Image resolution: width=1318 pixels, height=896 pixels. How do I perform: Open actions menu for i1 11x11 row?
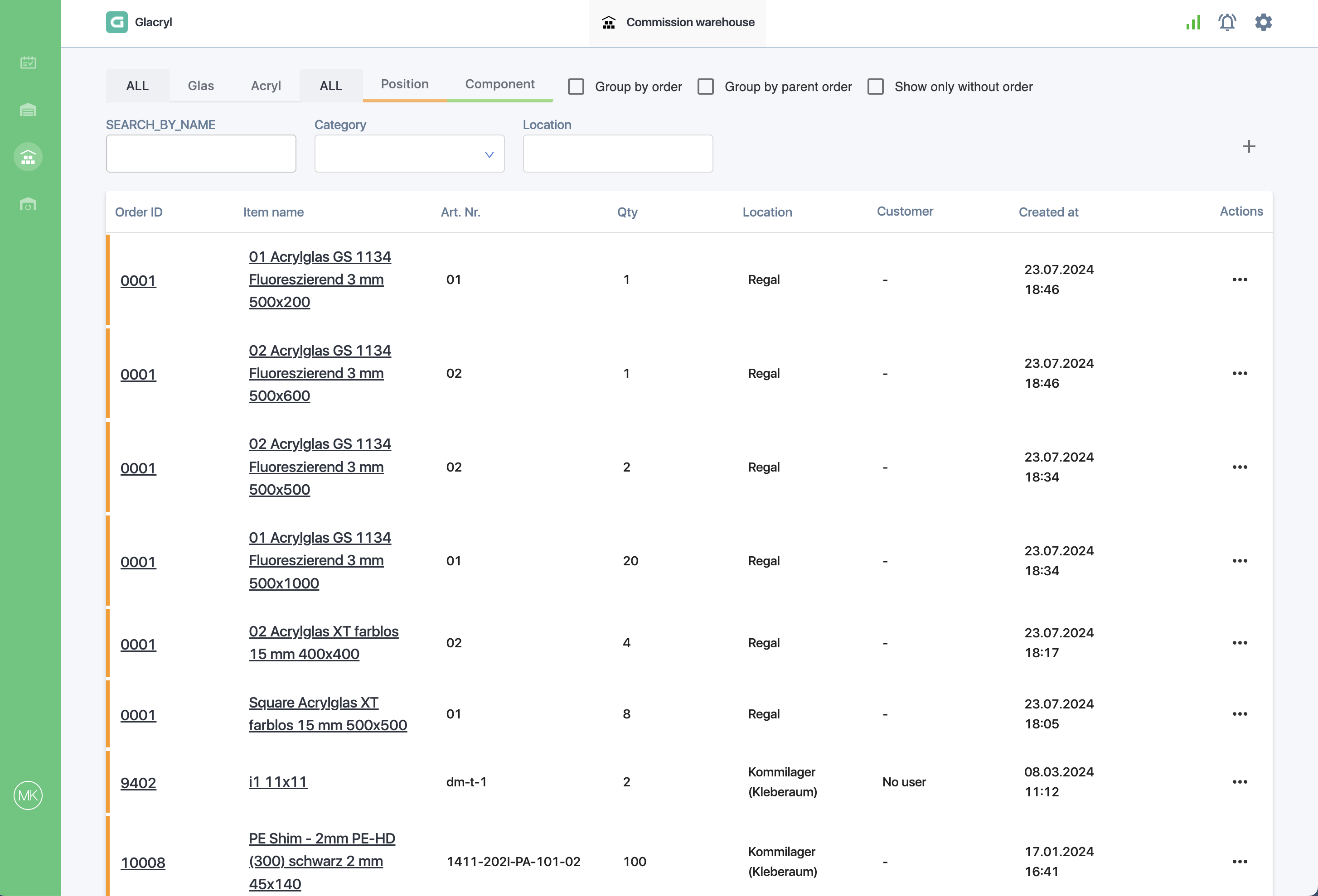click(1240, 782)
